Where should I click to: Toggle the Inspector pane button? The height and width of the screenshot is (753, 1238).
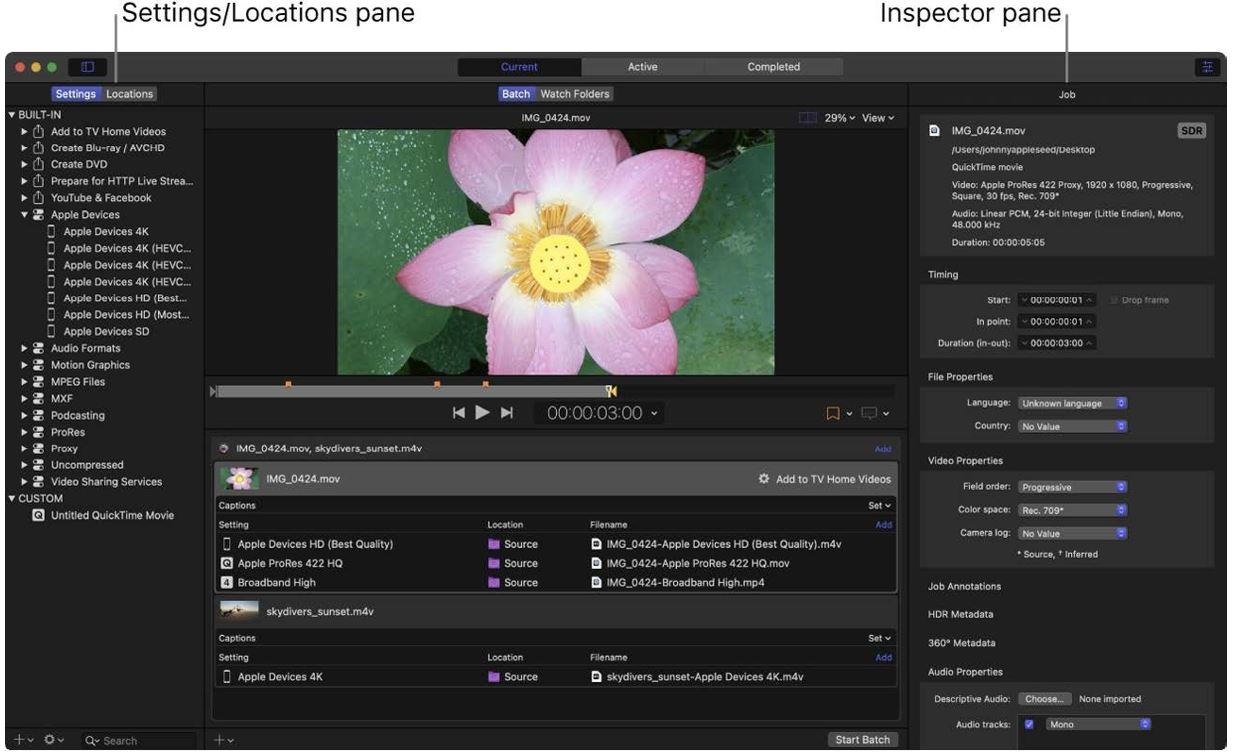tap(1208, 67)
